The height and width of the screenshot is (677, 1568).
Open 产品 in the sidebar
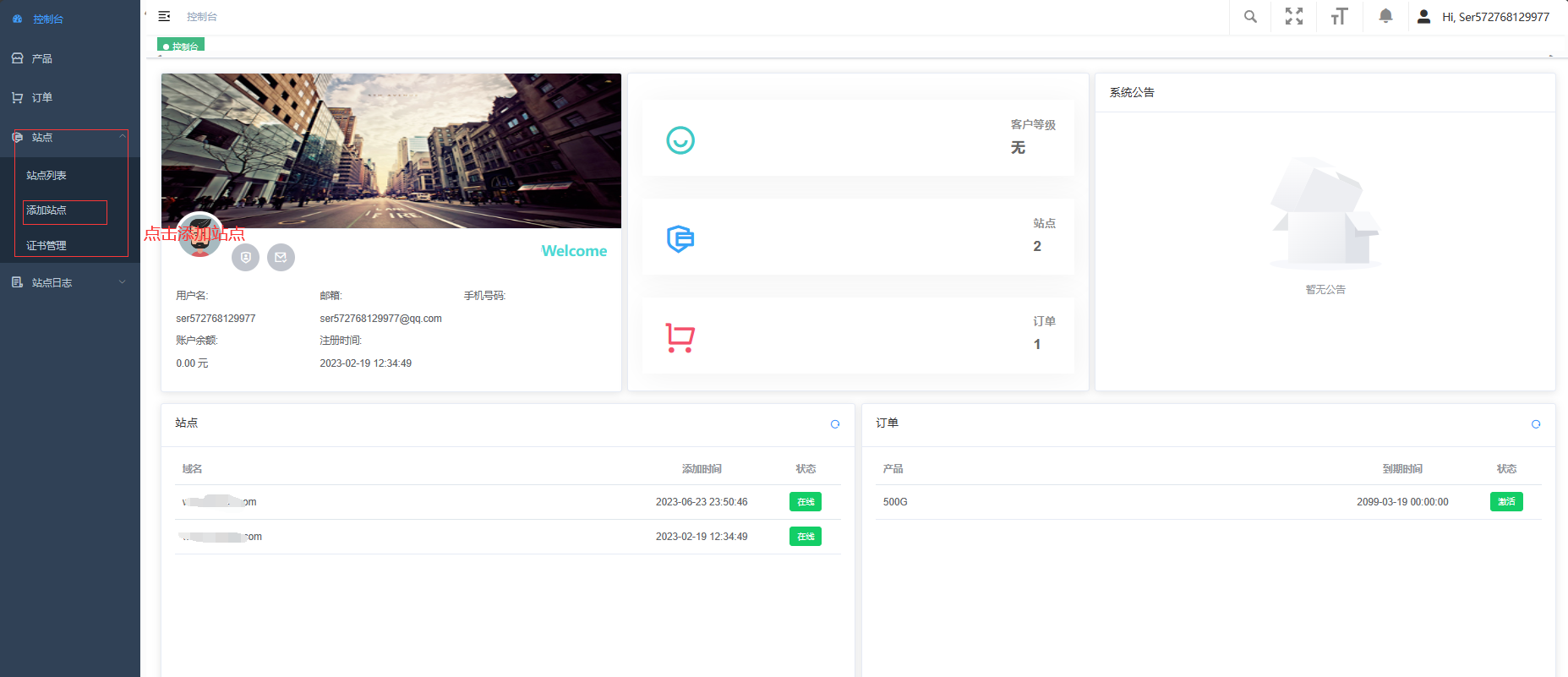click(42, 58)
